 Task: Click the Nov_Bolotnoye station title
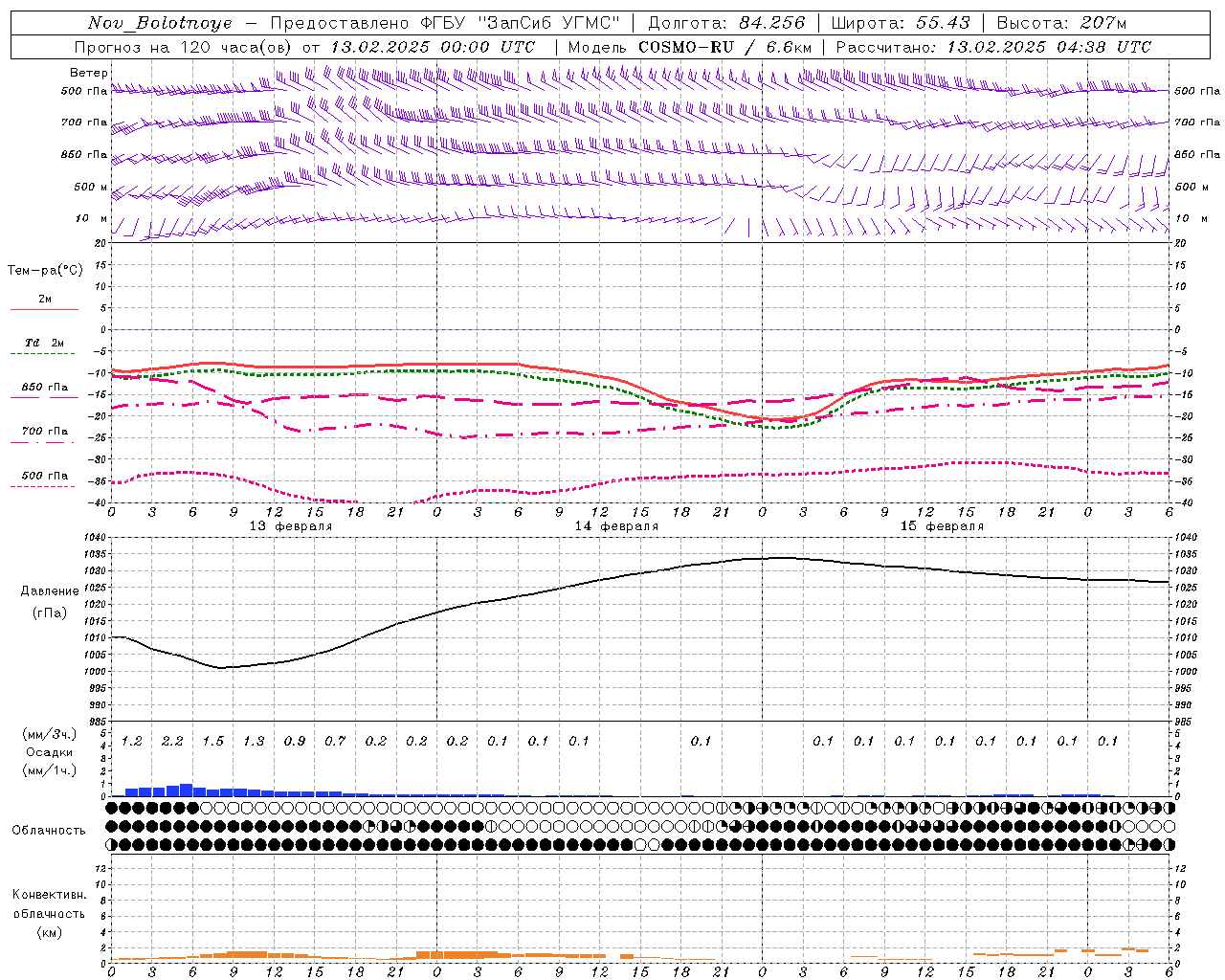click(160, 23)
